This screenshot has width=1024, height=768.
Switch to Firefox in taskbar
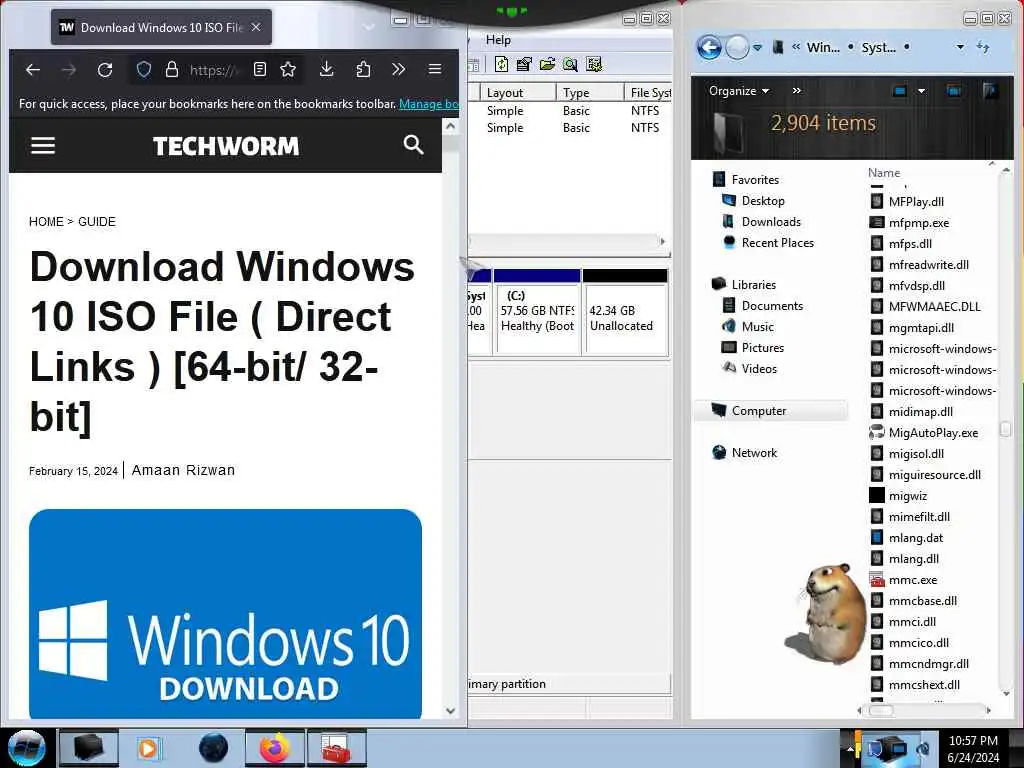click(x=275, y=748)
